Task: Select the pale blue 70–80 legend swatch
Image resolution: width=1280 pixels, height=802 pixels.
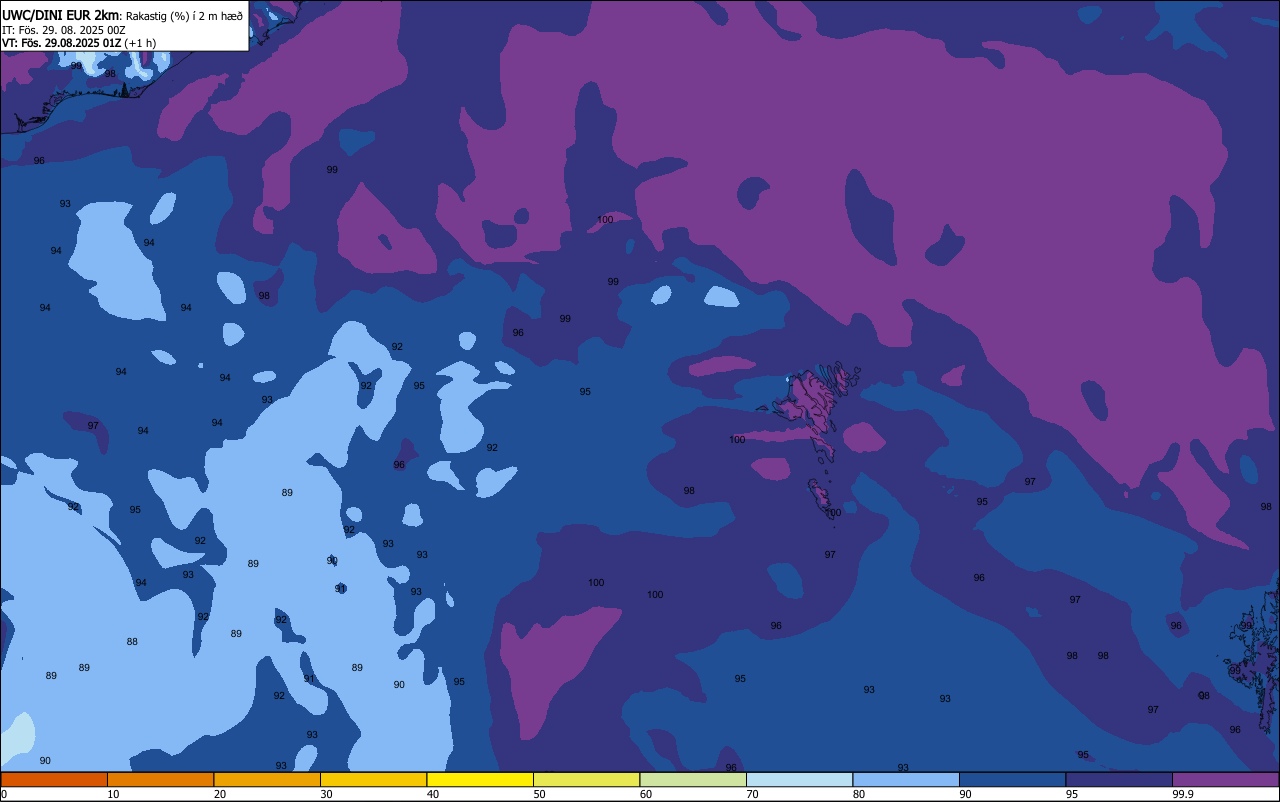Action: pyautogui.click(x=799, y=779)
